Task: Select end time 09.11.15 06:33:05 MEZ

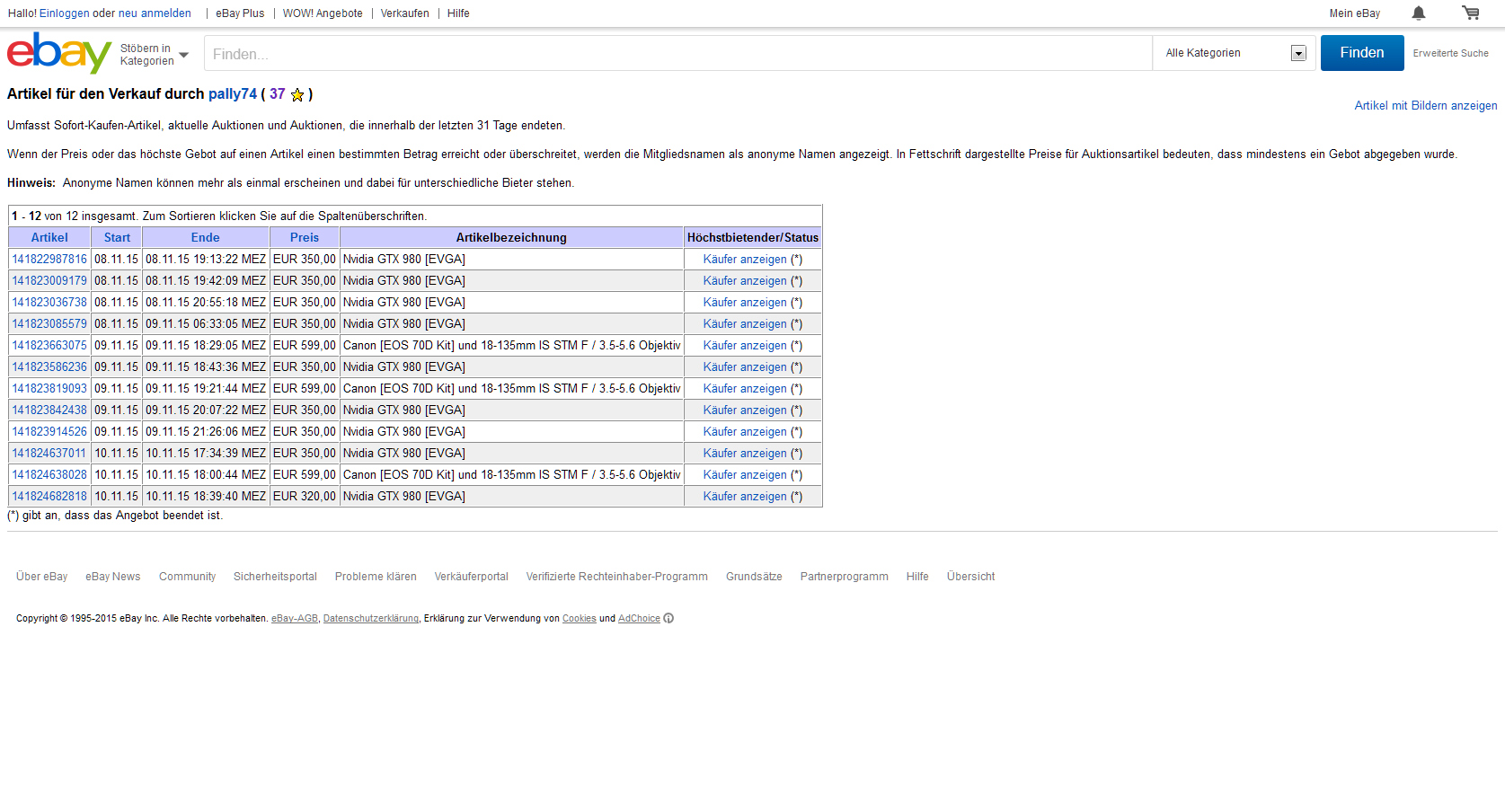Action: point(206,324)
